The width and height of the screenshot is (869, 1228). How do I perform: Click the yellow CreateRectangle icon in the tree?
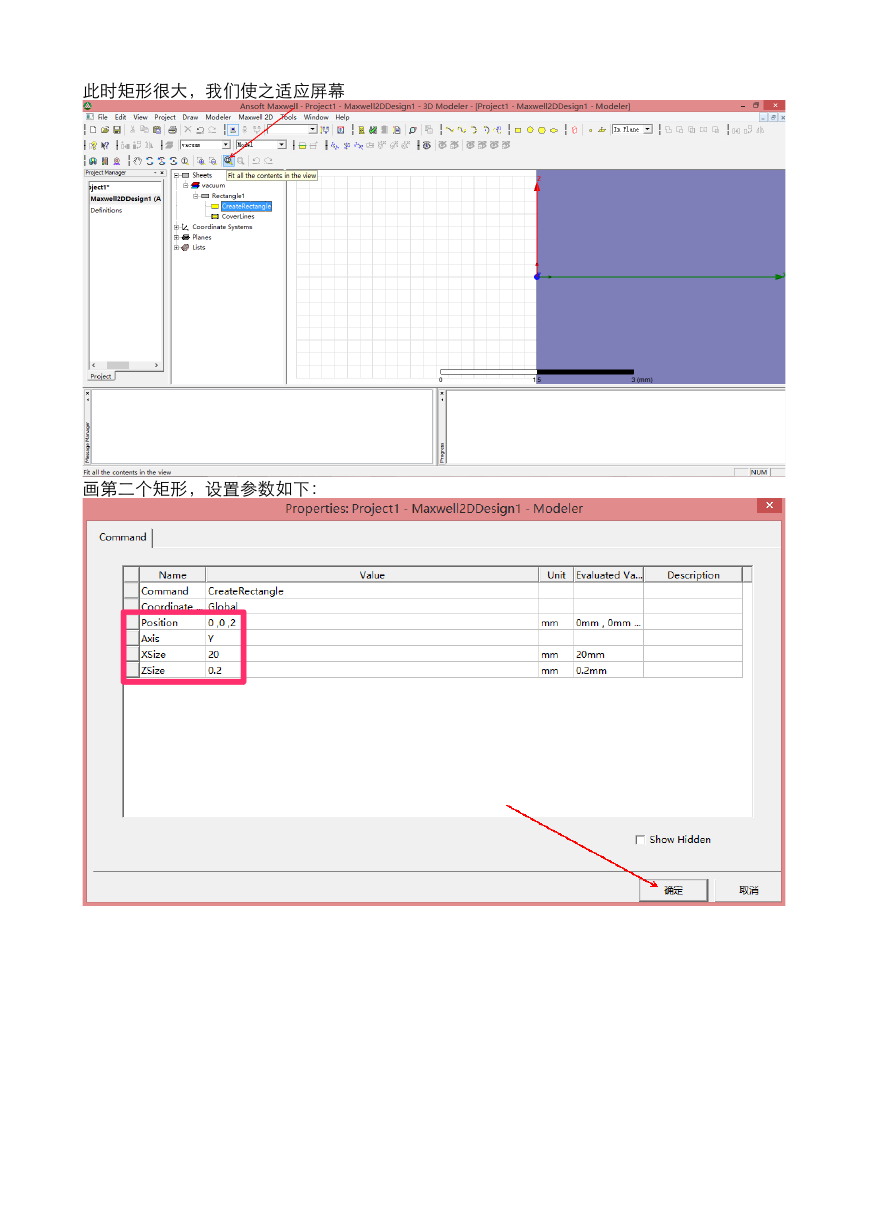pos(214,206)
